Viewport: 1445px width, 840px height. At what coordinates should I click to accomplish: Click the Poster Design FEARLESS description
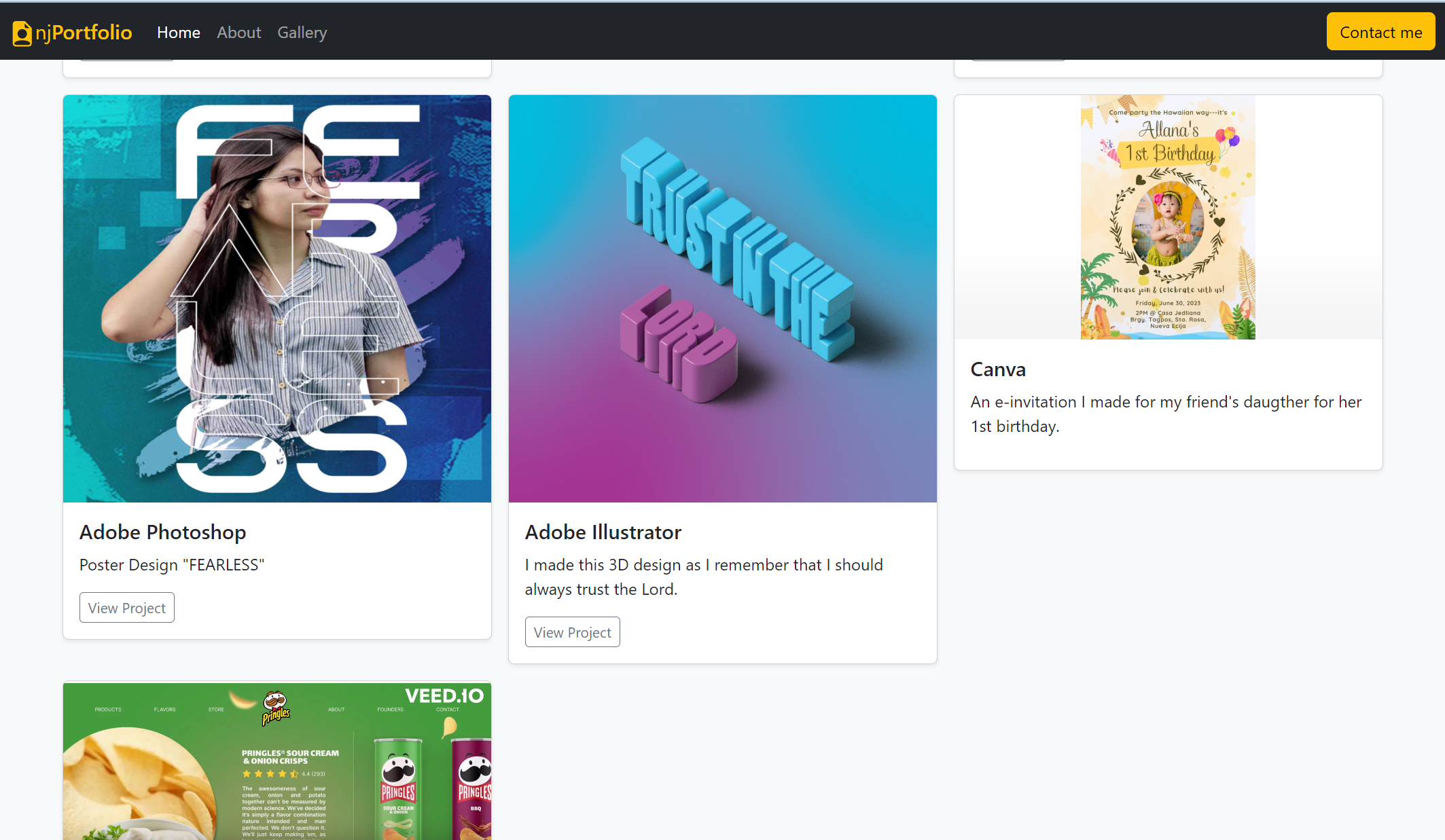(171, 565)
